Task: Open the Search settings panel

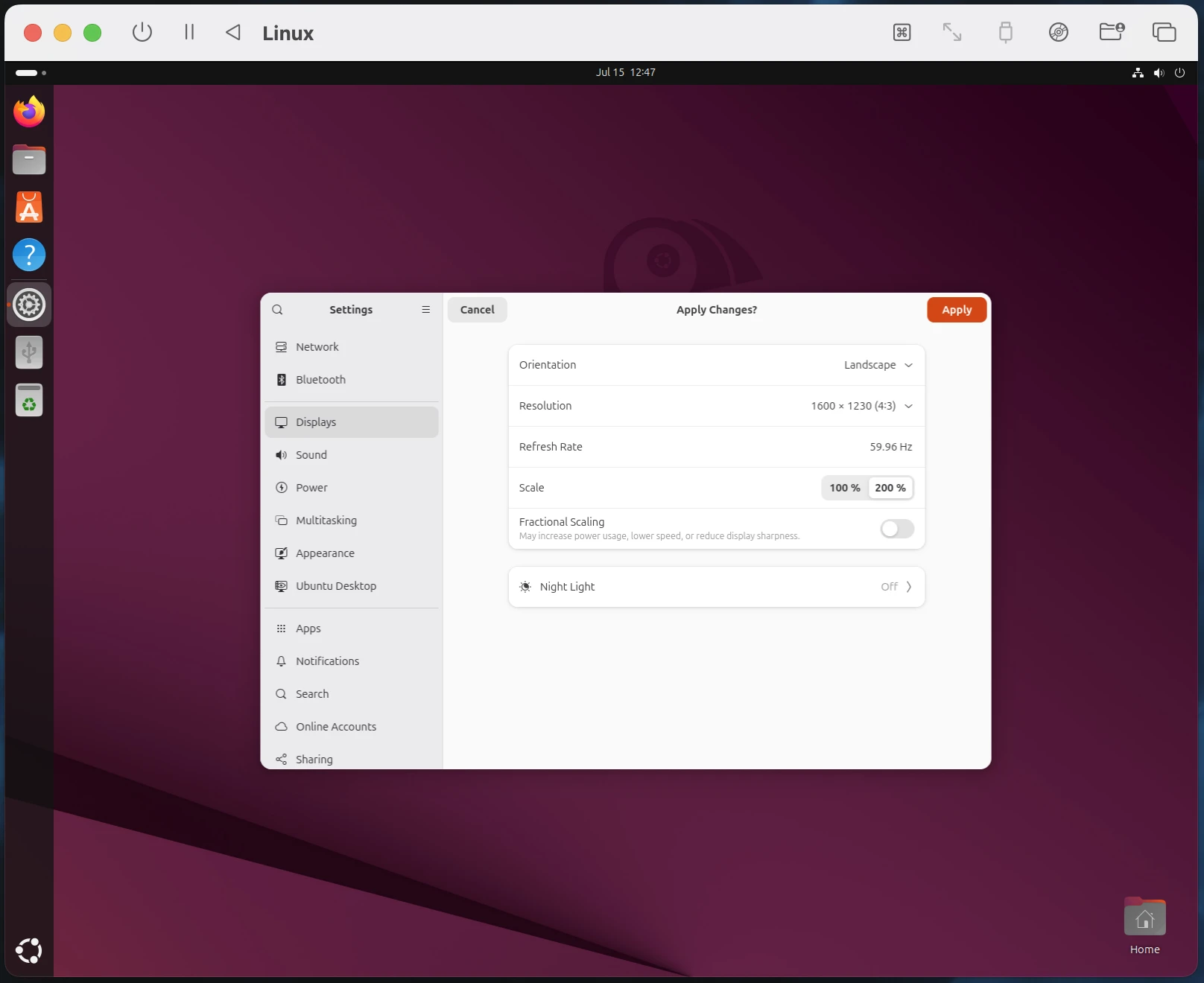Action: click(x=352, y=694)
